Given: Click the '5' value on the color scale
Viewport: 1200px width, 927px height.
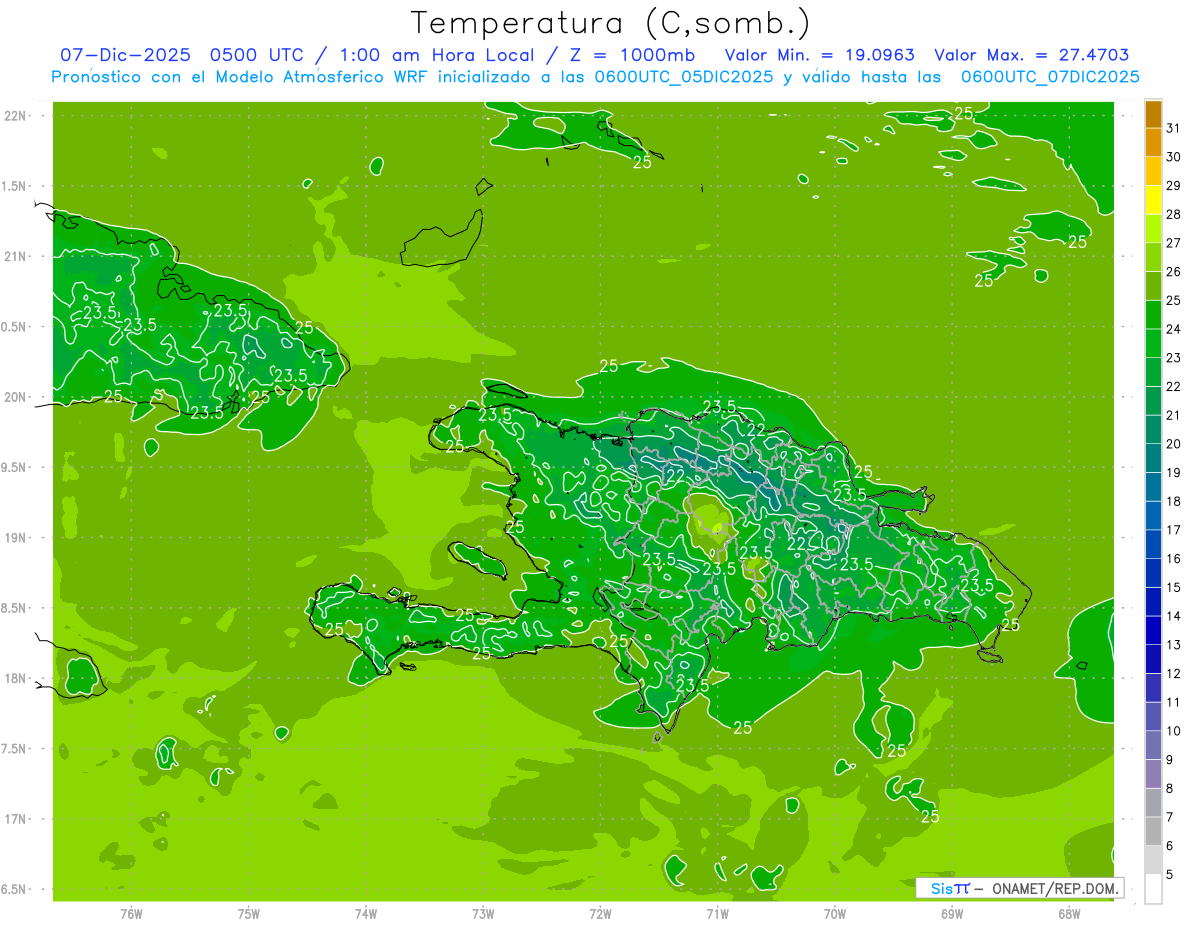Looking at the screenshot, I should pos(1170,875).
